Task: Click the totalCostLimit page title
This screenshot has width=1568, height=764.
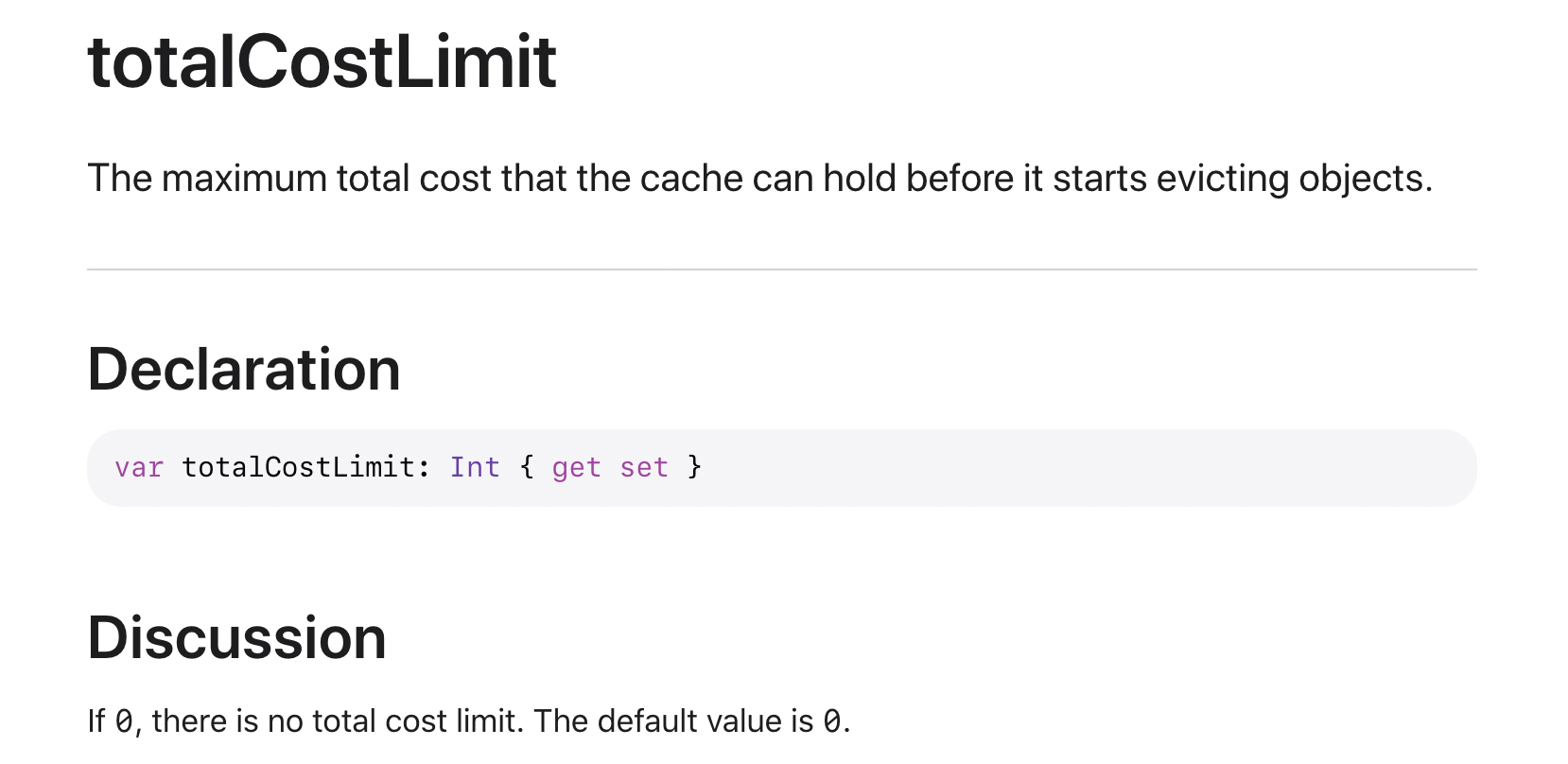Action: click(x=322, y=62)
